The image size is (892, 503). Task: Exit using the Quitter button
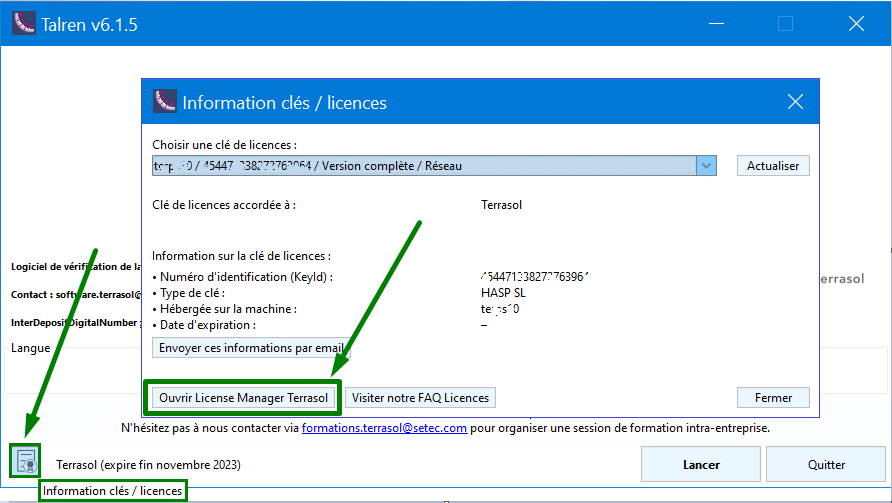tap(826, 464)
